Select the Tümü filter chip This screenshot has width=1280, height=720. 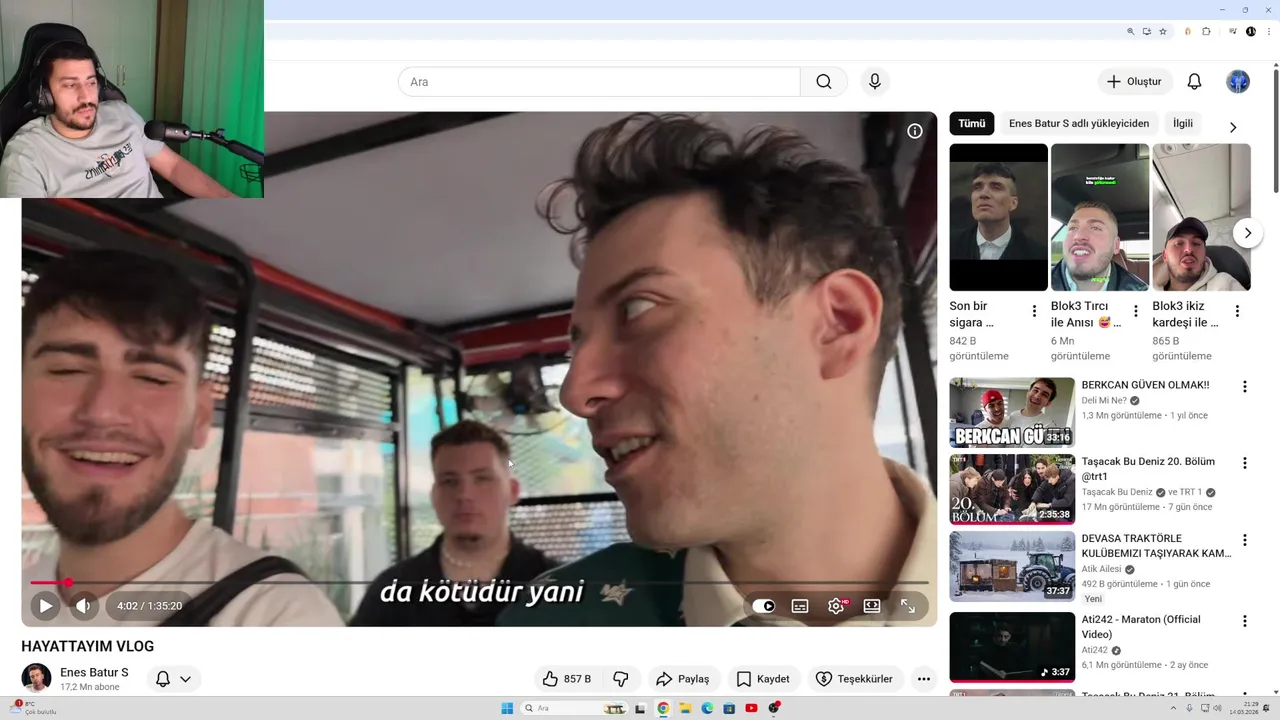[x=972, y=124]
